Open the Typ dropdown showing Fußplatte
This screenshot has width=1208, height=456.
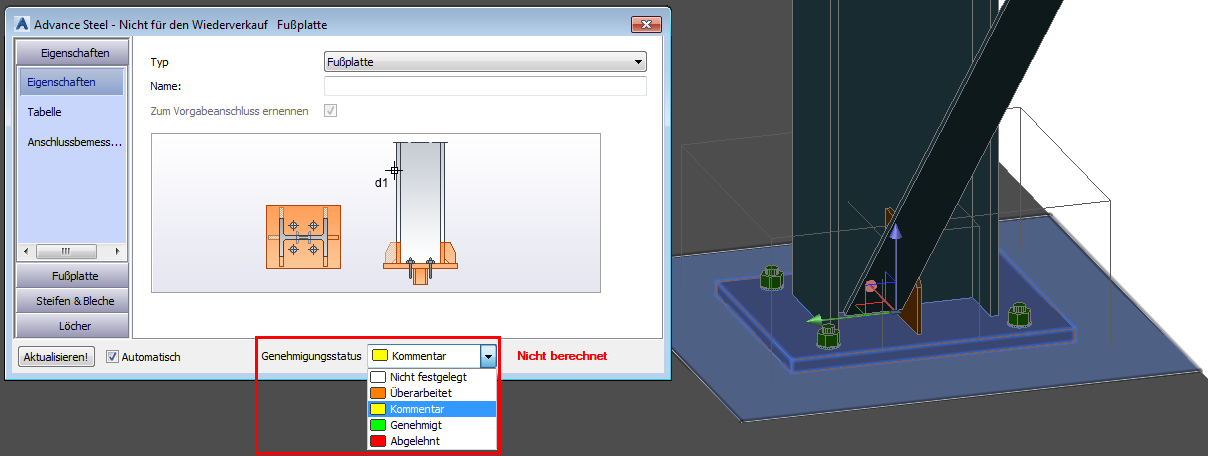pyautogui.click(x=485, y=62)
